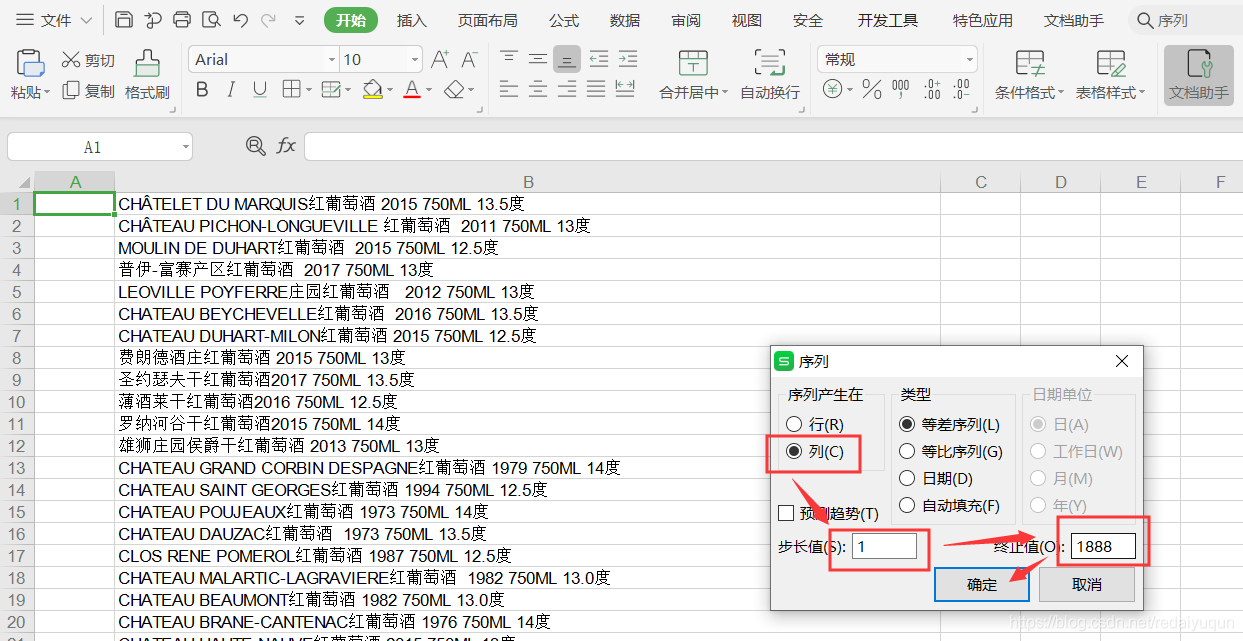Toggle Bold formatting
Image resolution: width=1243 pixels, height=641 pixels.
(x=202, y=90)
